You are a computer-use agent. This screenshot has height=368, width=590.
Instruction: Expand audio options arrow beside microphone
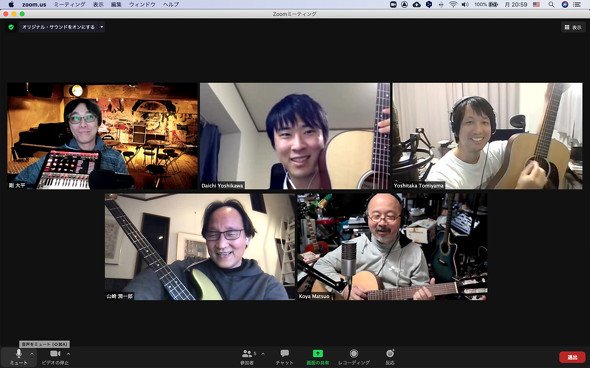(x=32, y=354)
